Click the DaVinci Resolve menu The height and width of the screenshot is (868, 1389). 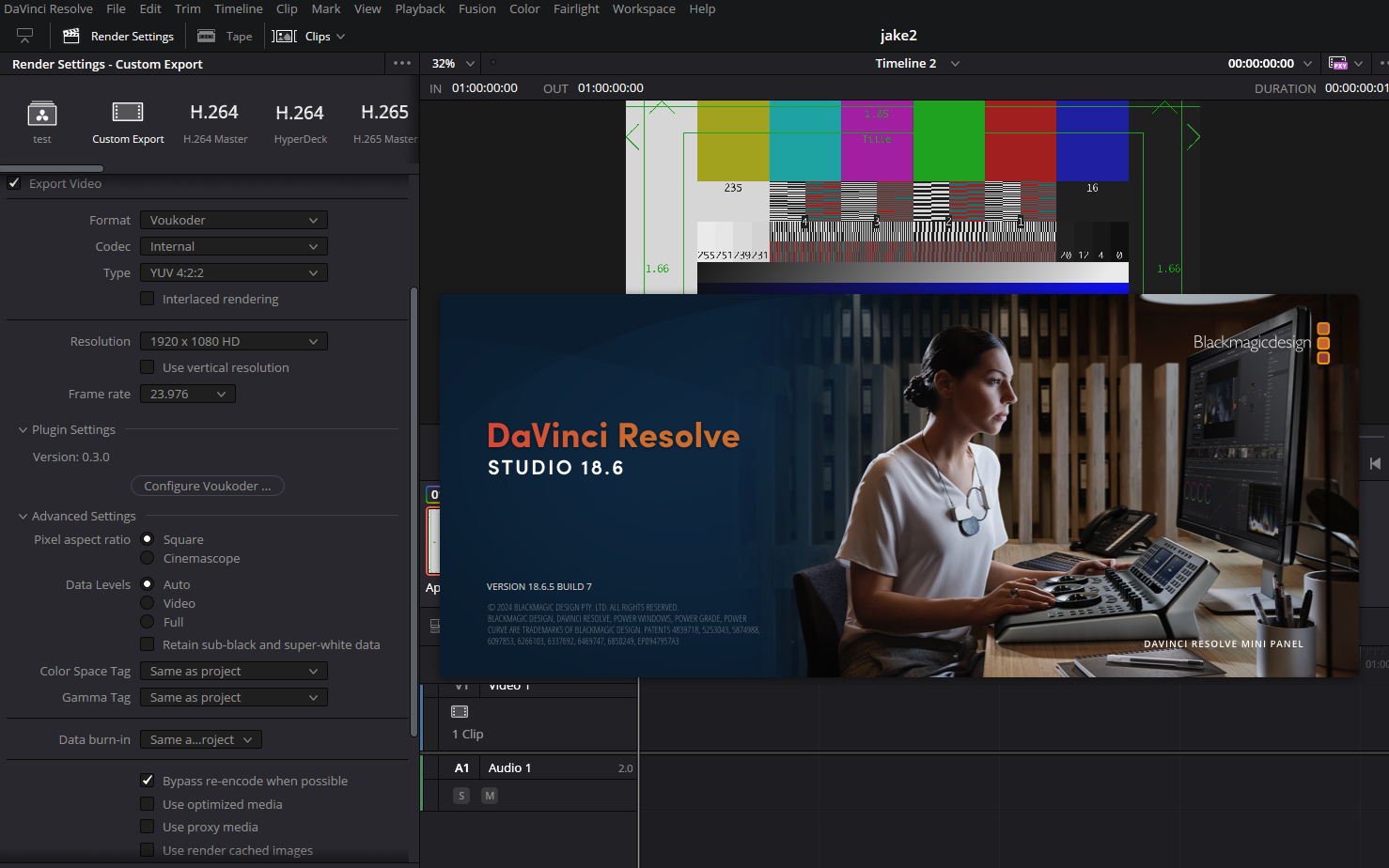pos(48,8)
